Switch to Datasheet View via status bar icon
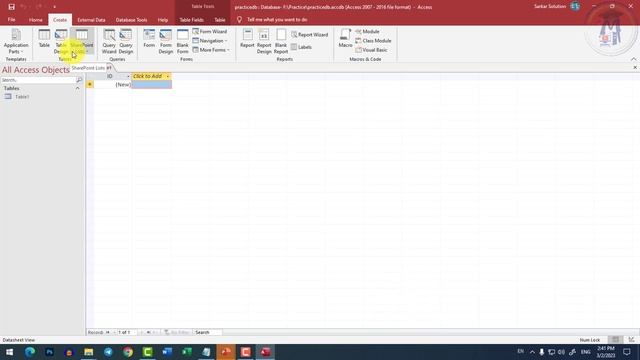This screenshot has width=640, height=360. coord(616,340)
